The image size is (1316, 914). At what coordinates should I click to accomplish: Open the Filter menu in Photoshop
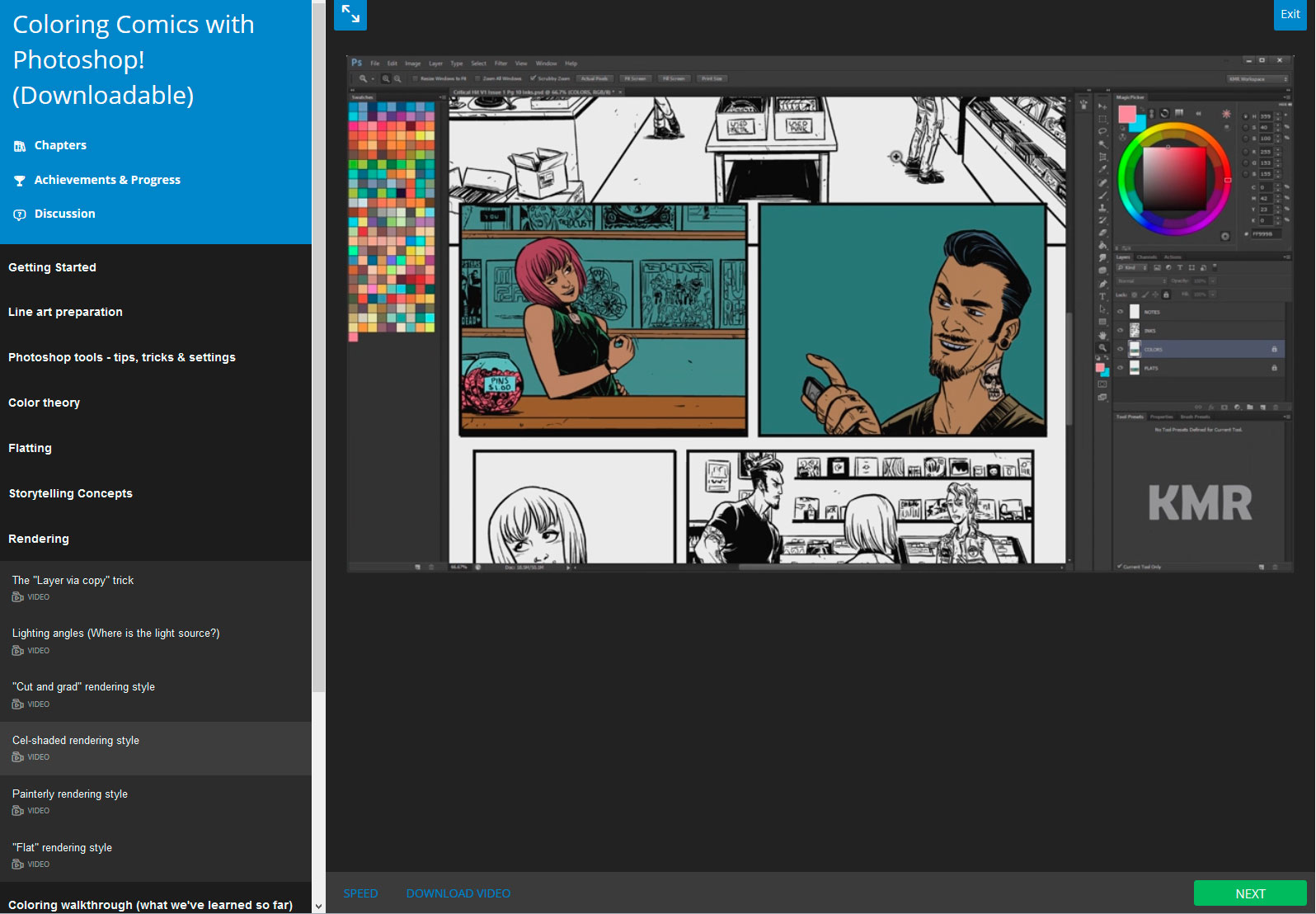coord(501,64)
